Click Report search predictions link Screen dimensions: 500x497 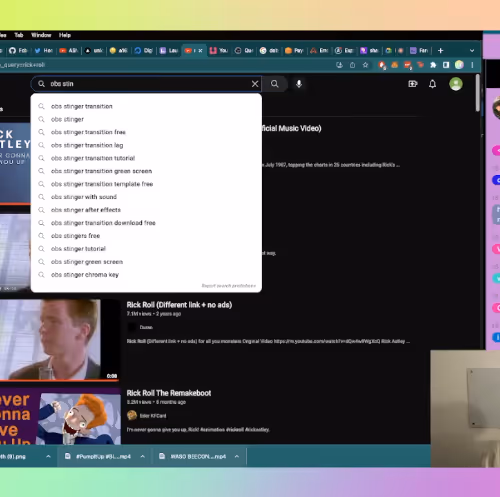pos(228,286)
